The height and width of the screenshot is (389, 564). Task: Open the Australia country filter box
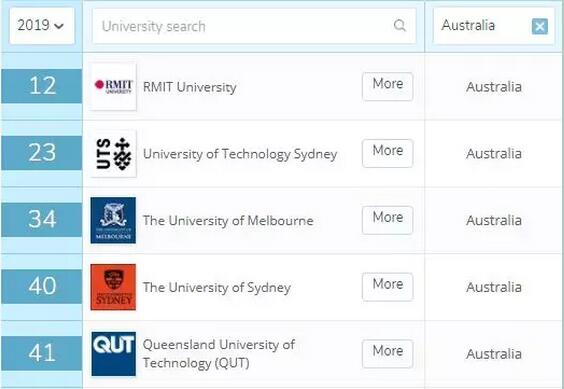494,26
